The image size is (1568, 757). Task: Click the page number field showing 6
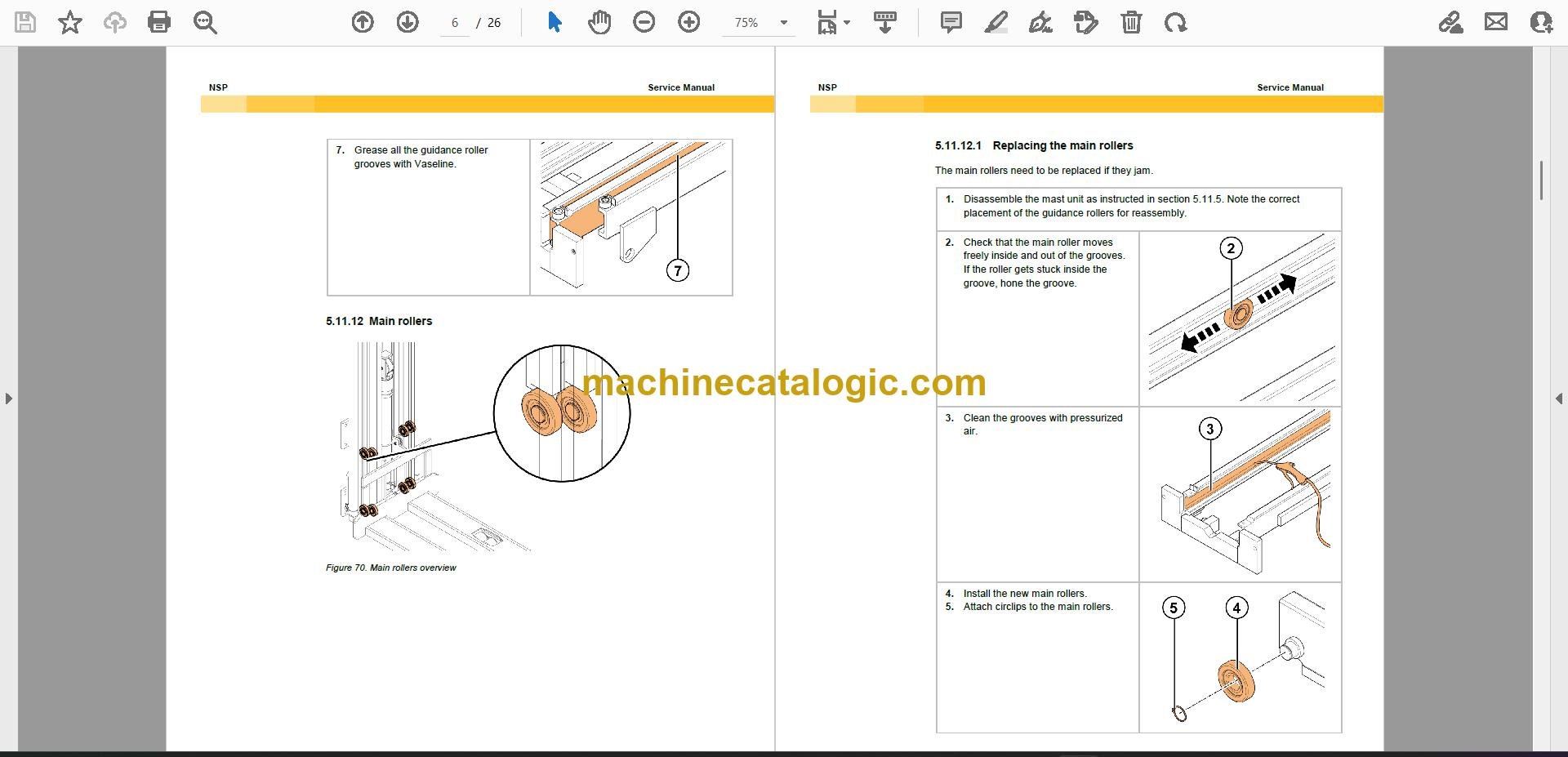pos(455,23)
